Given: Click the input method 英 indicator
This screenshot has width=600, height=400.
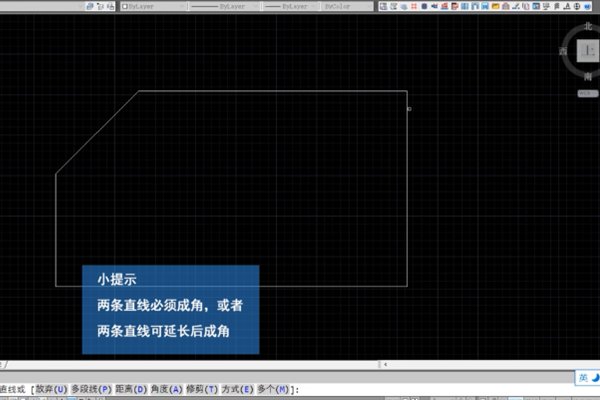Looking at the screenshot, I should point(583,378).
